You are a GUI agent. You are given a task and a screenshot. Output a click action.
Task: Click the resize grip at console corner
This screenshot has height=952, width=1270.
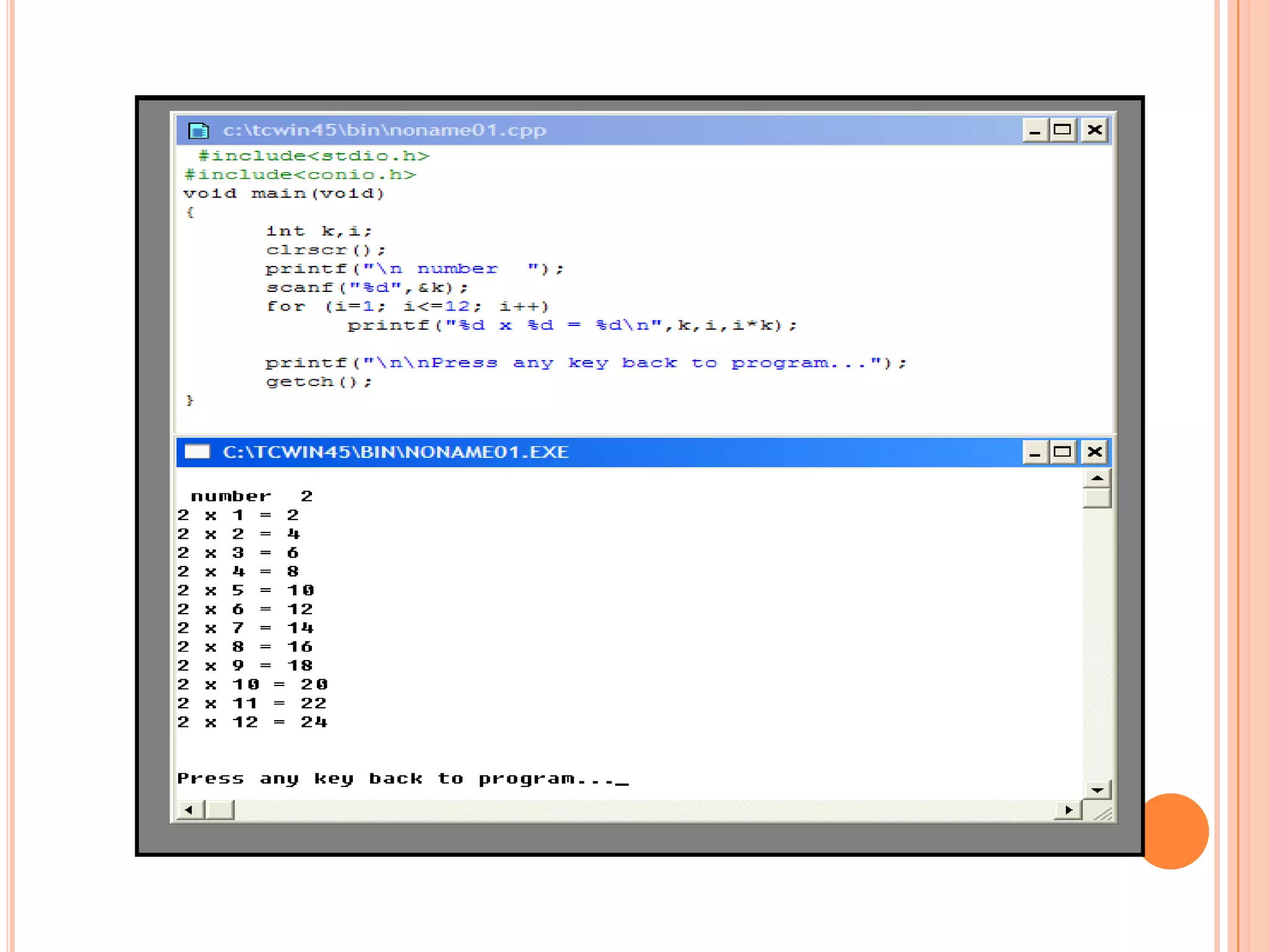coord(1103,813)
